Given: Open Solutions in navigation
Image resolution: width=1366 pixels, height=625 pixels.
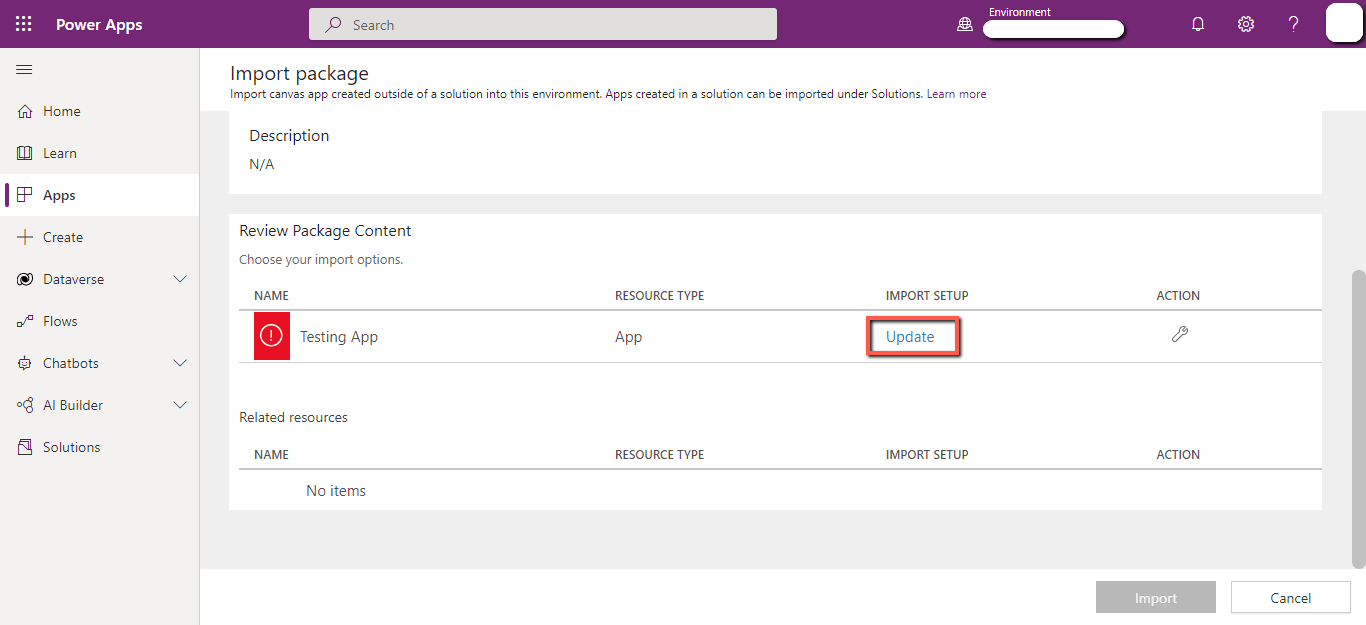Looking at the screenshot, I should pos(71,447).
